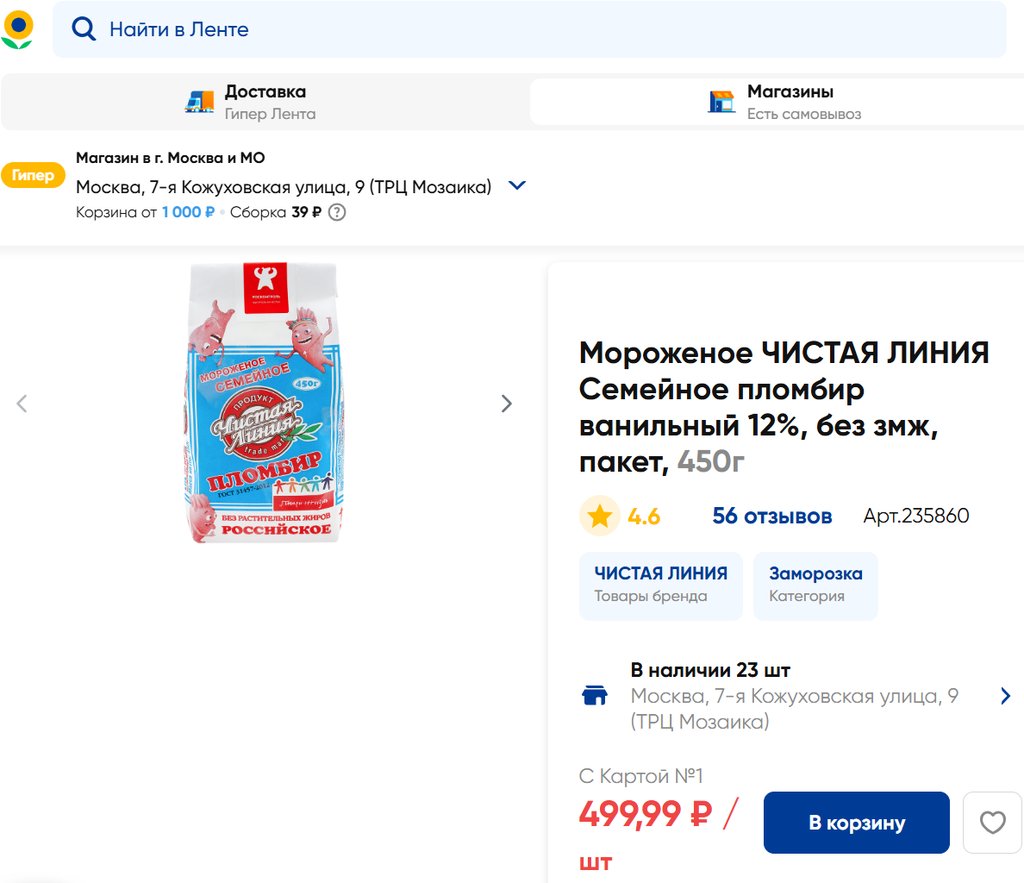Open the Заморозка category chip
1024x883 pixels.
click(815, 585)
